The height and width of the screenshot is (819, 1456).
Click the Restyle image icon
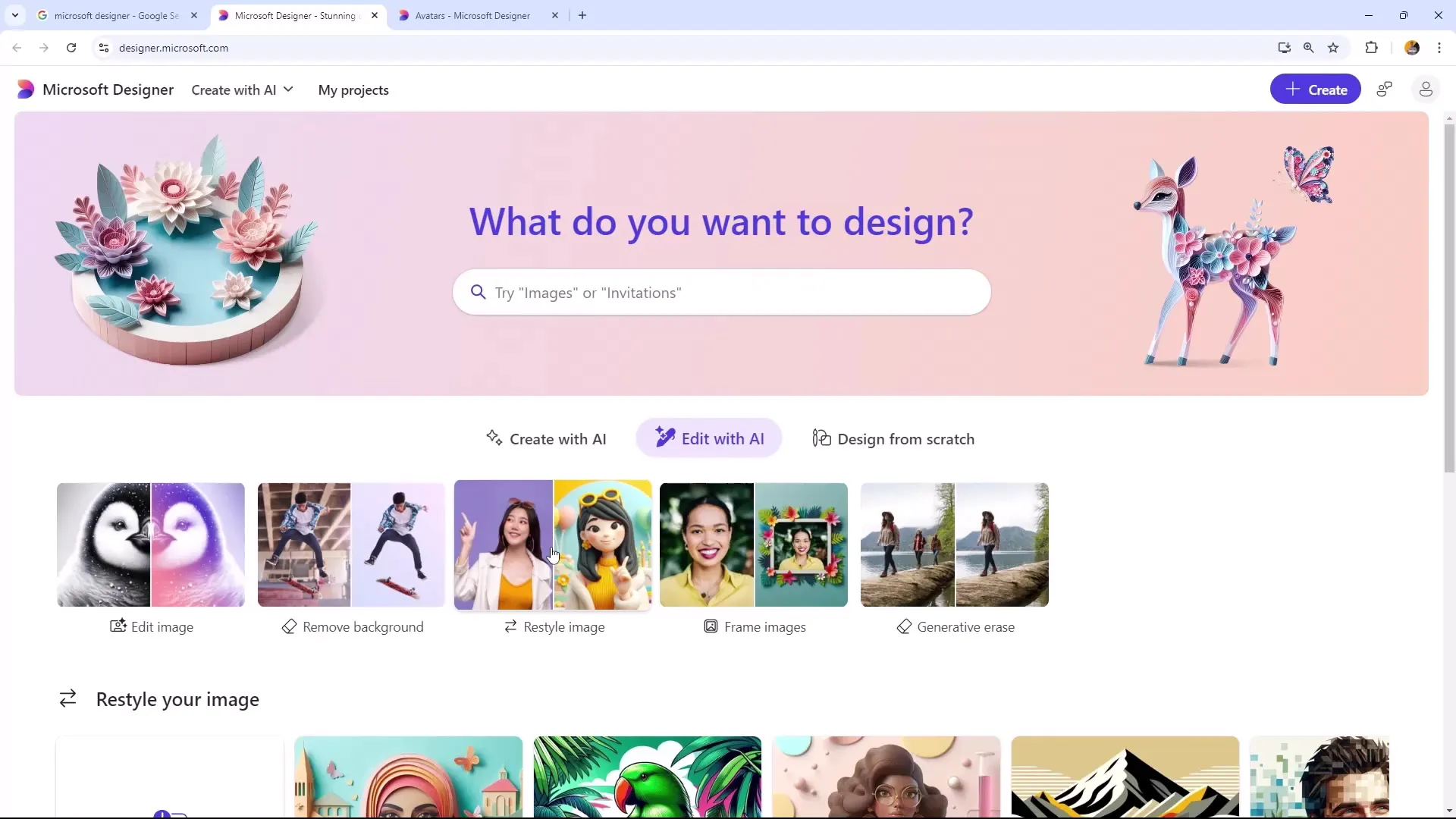point(510,626)
